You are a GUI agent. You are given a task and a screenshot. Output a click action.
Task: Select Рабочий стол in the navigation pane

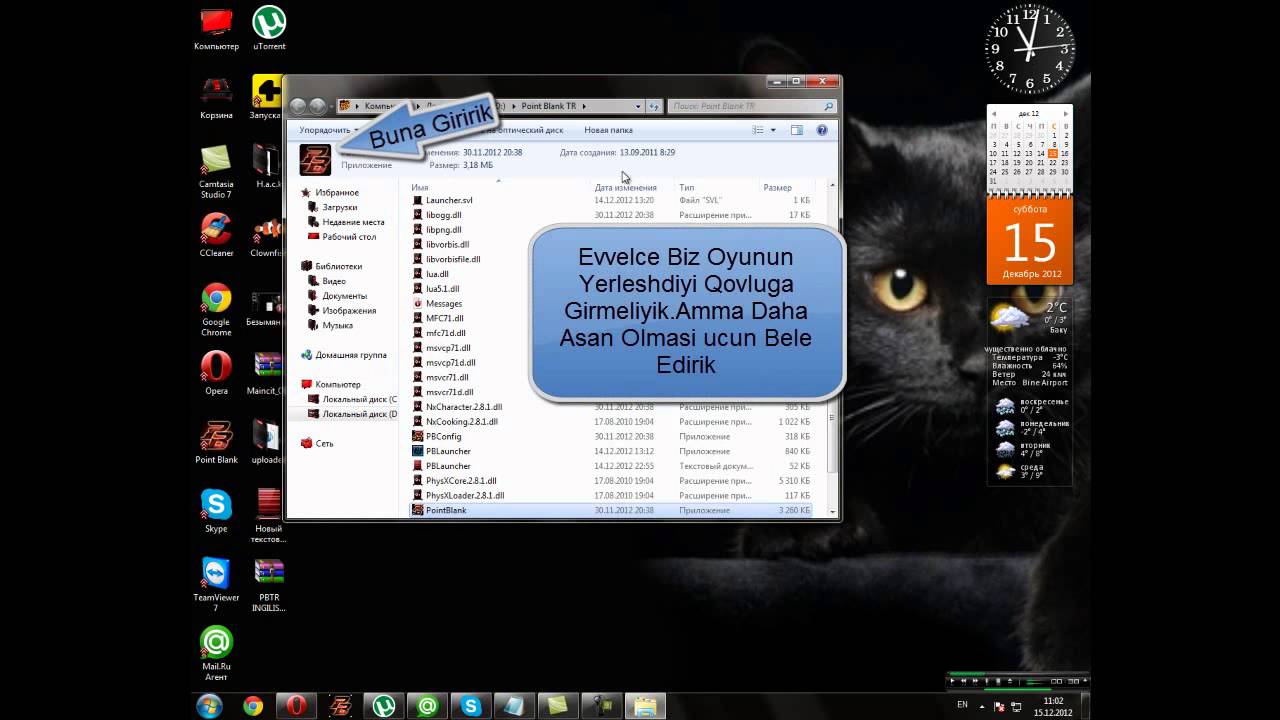tap(342, 237)
